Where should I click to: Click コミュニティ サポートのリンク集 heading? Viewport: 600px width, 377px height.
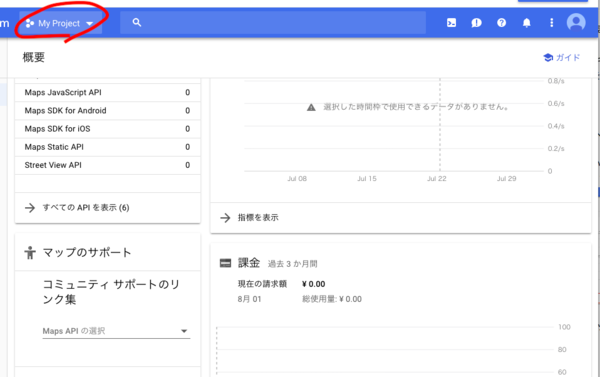(111, 292)
